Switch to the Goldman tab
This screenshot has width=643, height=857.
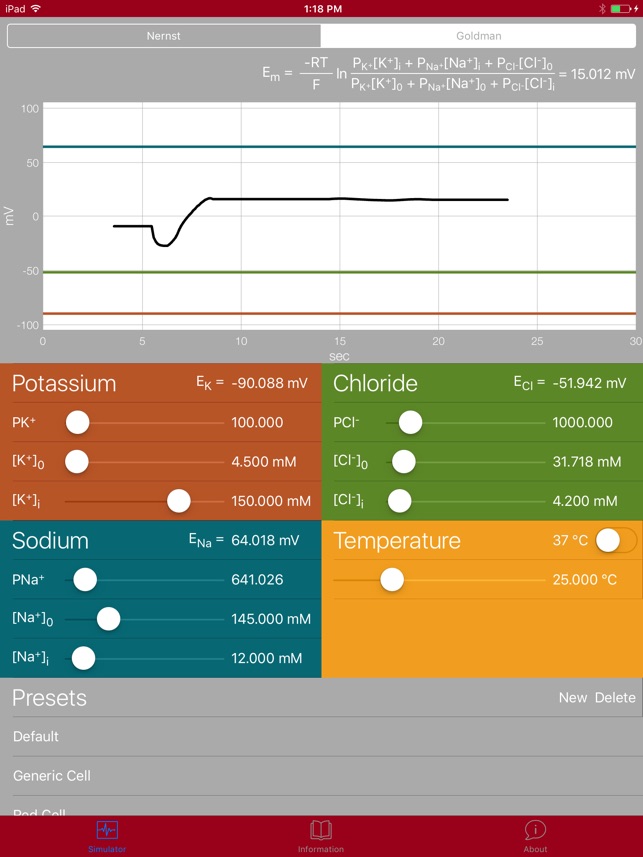click(478, 35)
